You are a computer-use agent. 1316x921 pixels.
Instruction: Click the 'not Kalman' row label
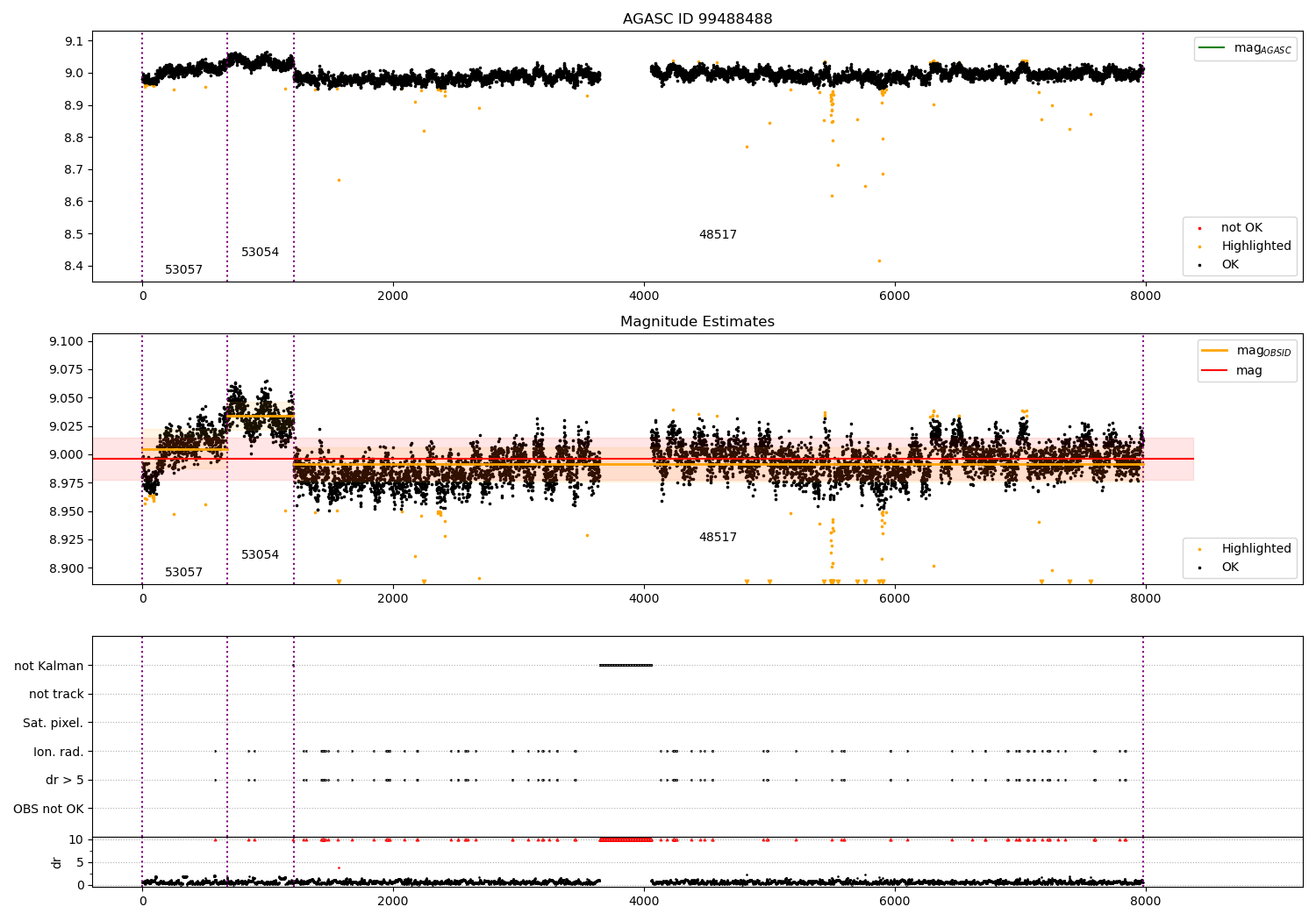[49, 666]
